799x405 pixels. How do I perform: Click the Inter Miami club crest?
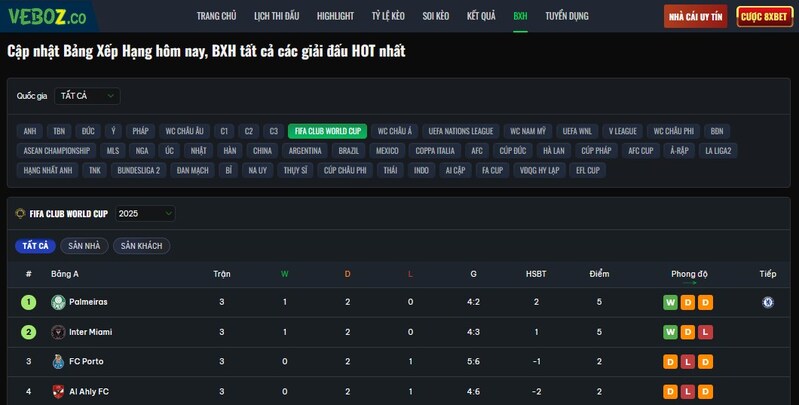pos(58,332)
